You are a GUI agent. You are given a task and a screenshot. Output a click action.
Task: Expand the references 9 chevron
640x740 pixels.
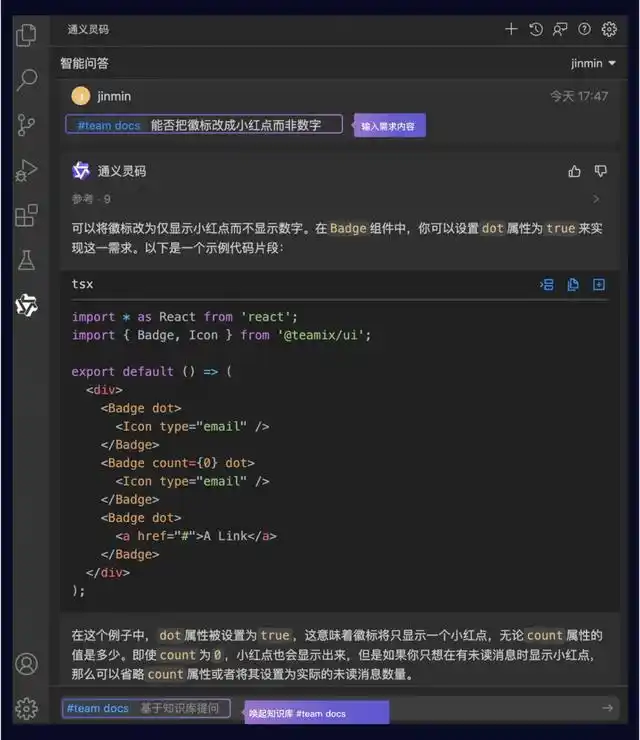tap(597, 199)
